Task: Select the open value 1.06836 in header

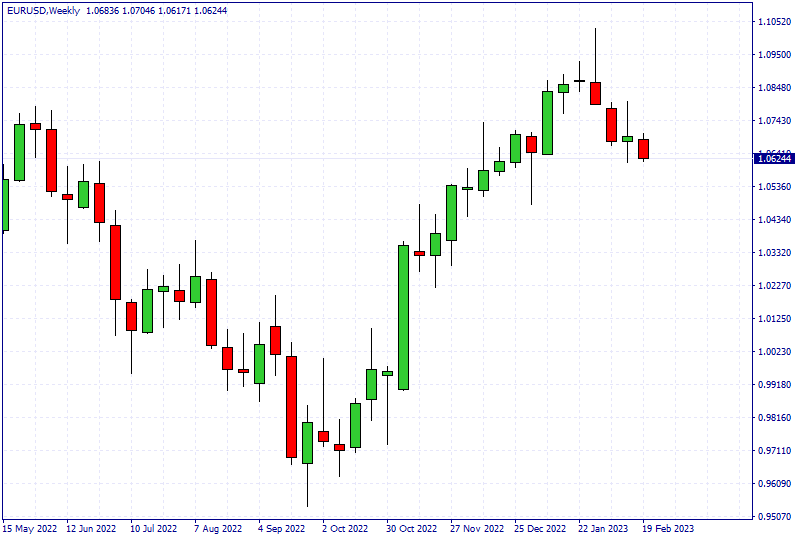Action: (102, 11)
